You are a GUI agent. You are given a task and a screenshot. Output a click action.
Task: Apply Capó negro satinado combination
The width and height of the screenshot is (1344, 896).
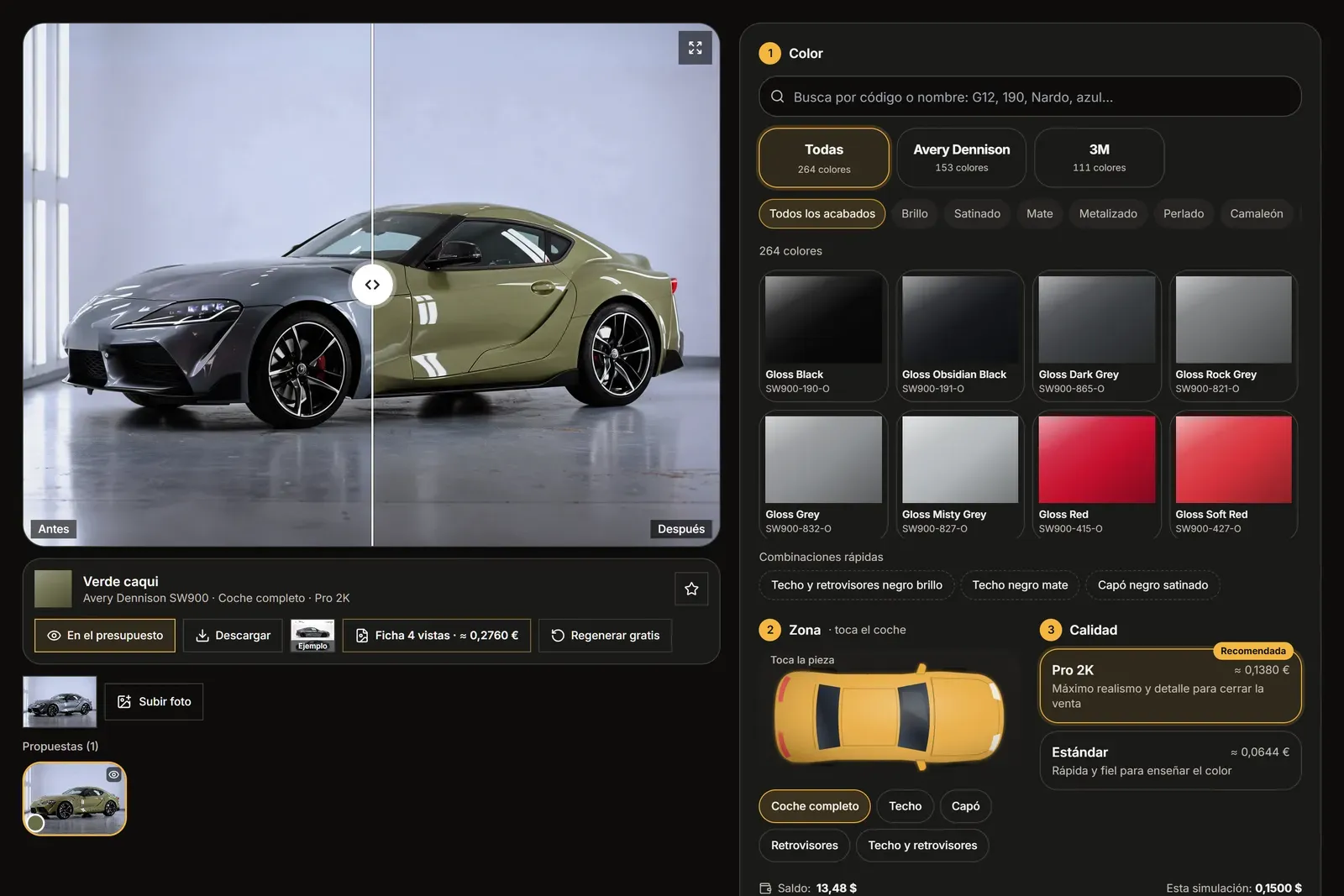pos(1152,585)
